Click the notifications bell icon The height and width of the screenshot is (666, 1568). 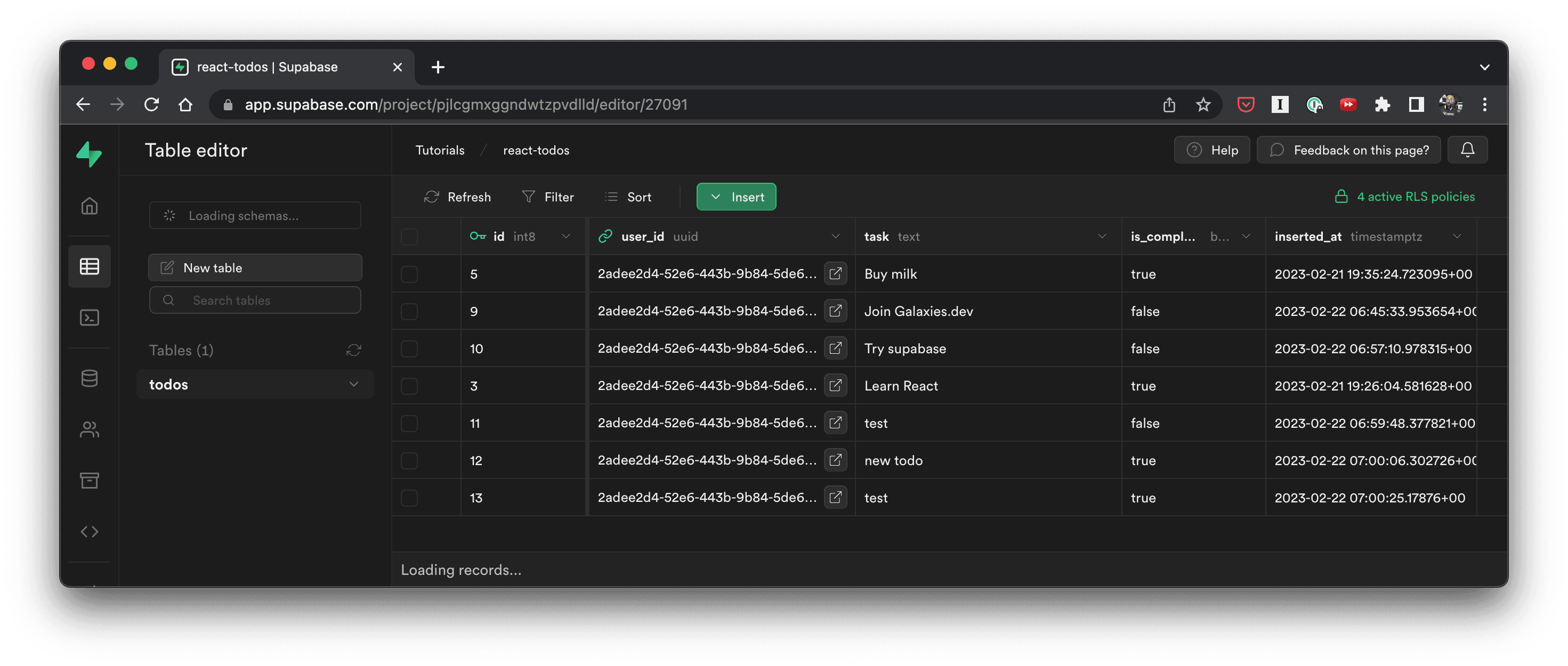coord(1467,150)
